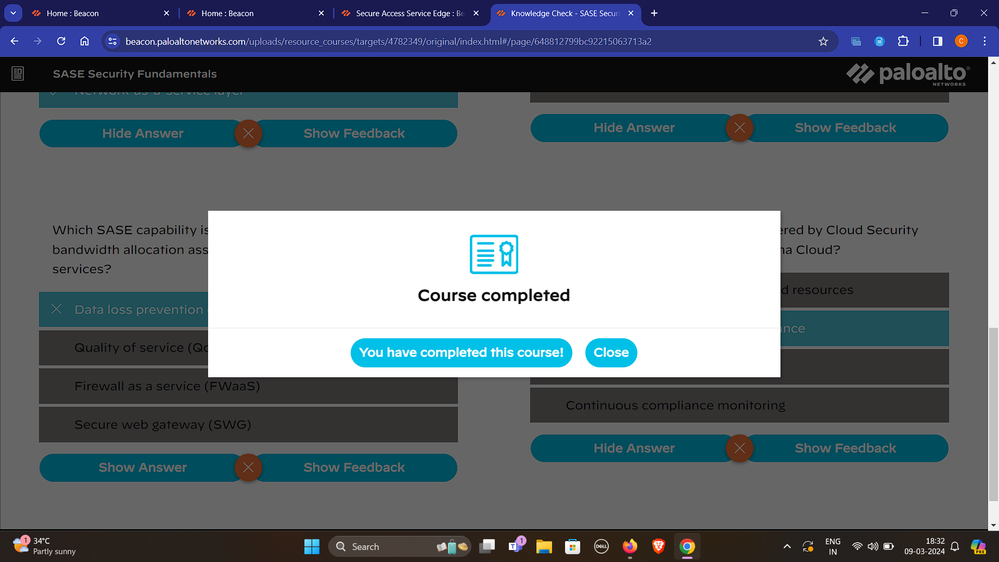Open a new browser tab

pyautogui.click(x=654, y=13)
